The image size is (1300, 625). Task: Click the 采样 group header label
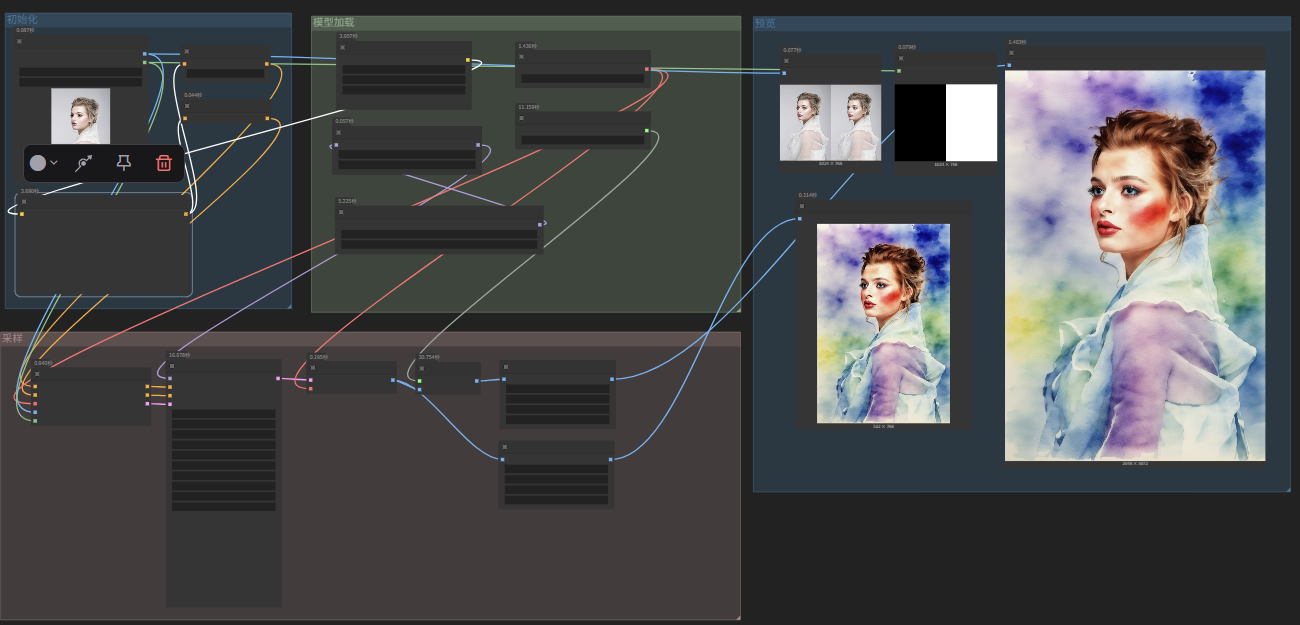point(12,339)
